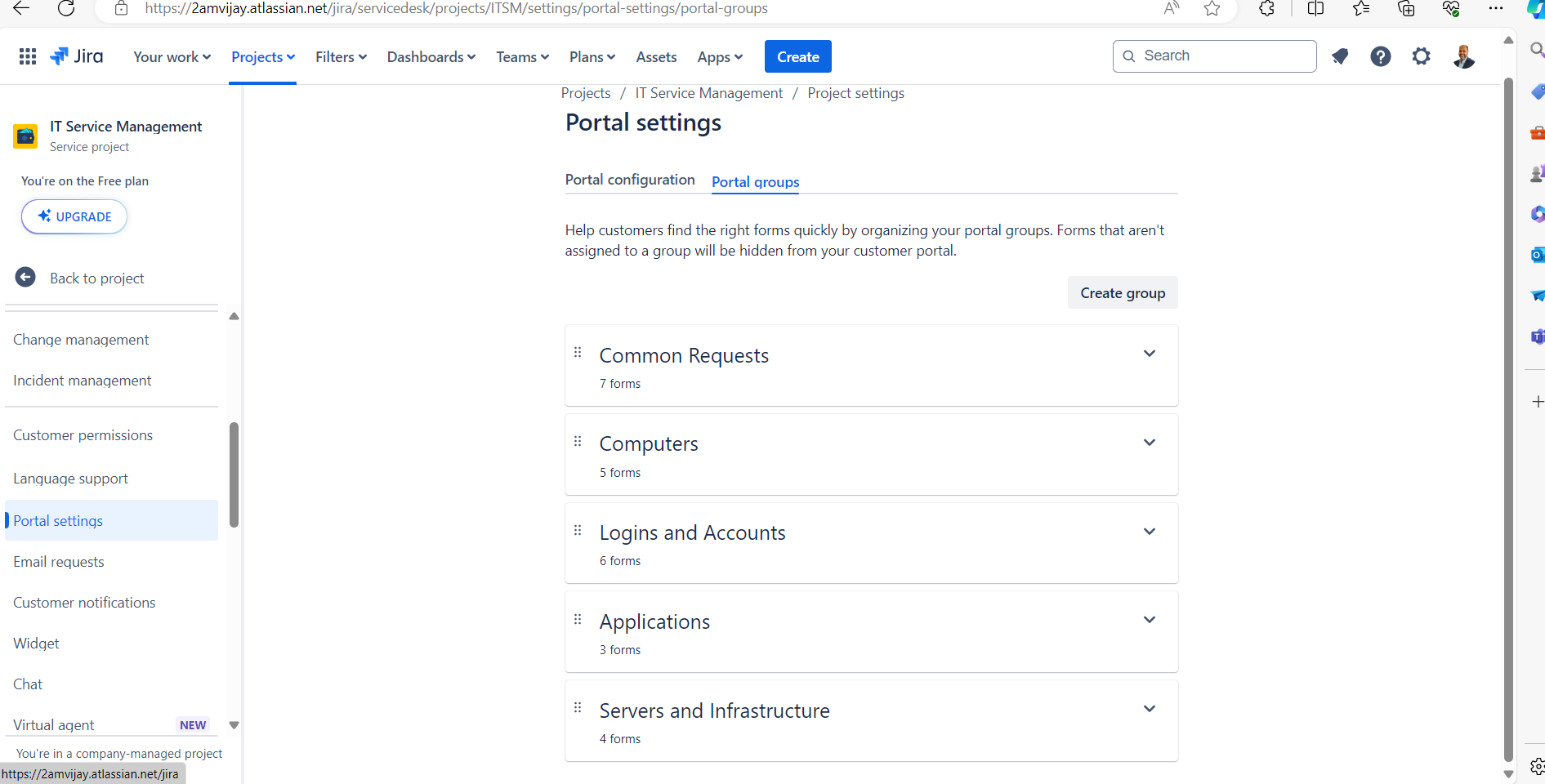This screenshot has width=1545, height=784.
Task: Click the Jira logo in the navigation bar
Action: 76,56
